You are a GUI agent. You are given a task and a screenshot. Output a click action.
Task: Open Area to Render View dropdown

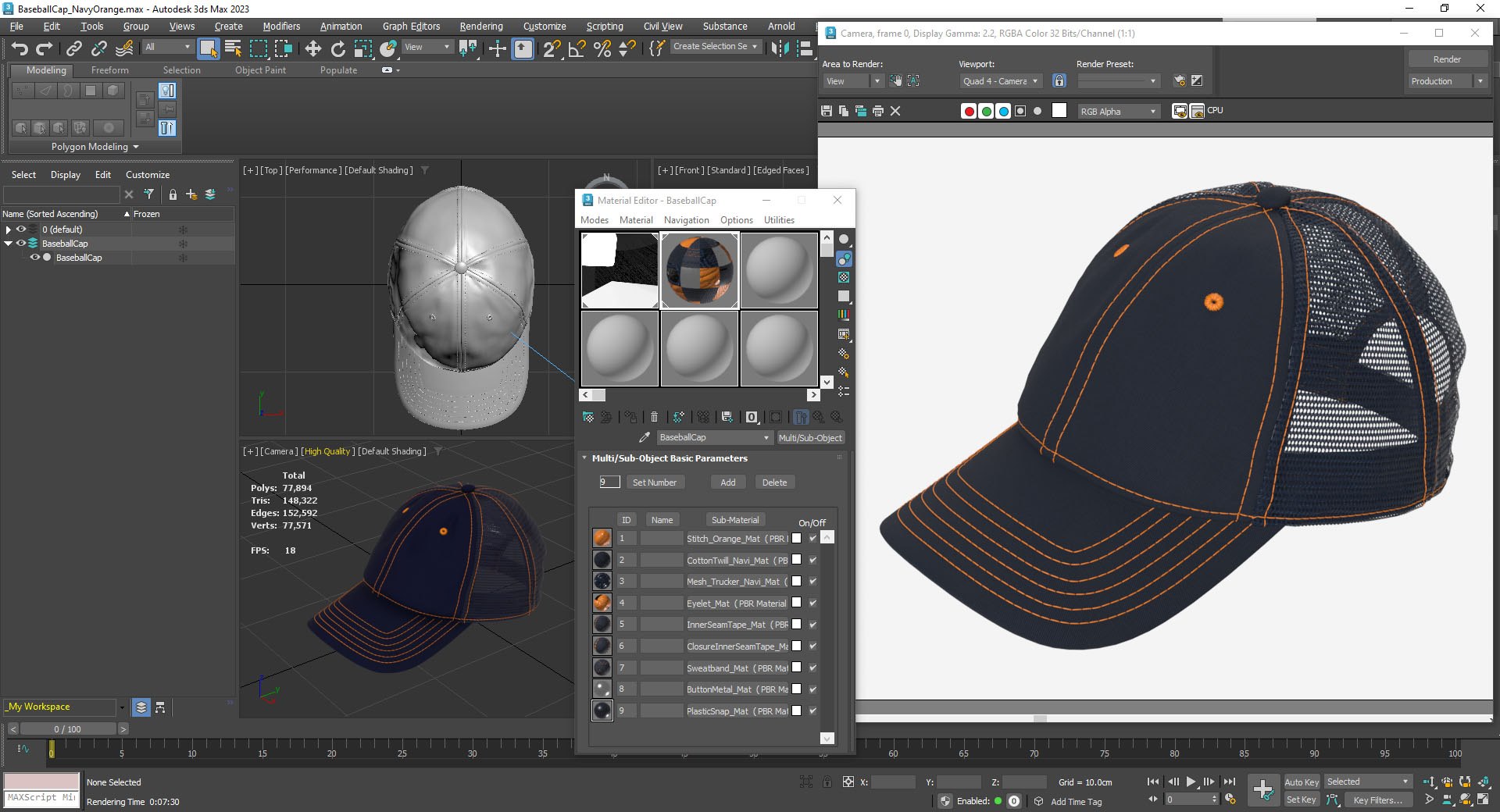pyautogui.click(x=852, y=81)
